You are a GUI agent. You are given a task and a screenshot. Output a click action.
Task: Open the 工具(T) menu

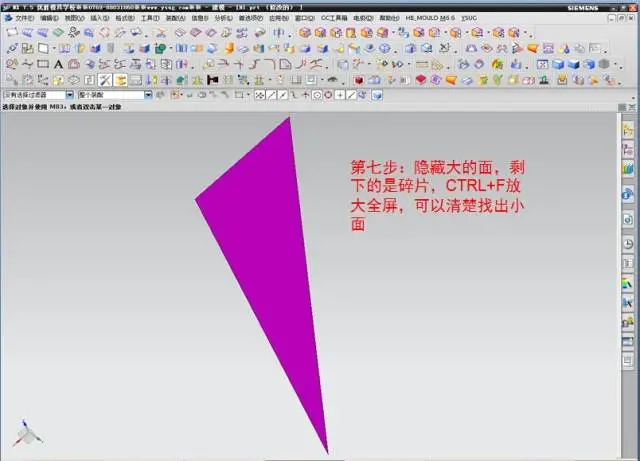click(150, 18)
